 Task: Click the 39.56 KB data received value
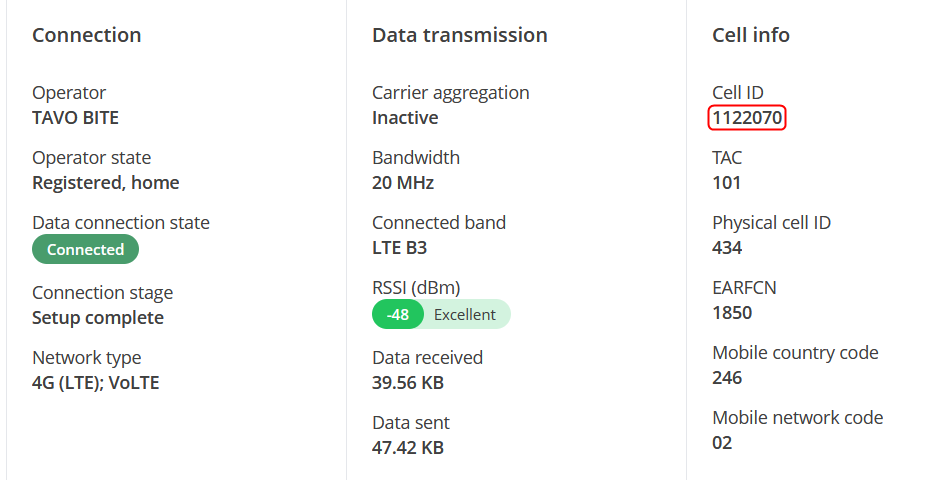(408, 383)
